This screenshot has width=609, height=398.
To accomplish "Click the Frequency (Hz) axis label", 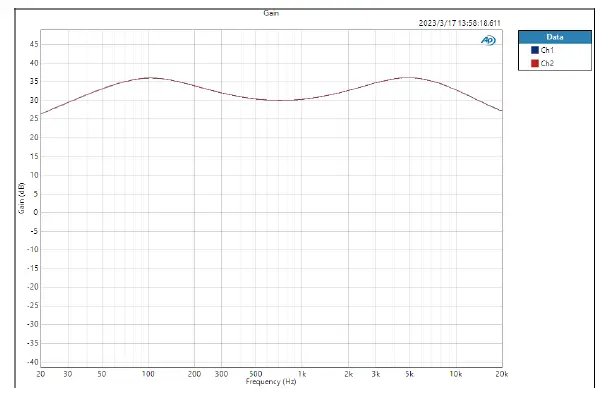I will tap(271, 381).
